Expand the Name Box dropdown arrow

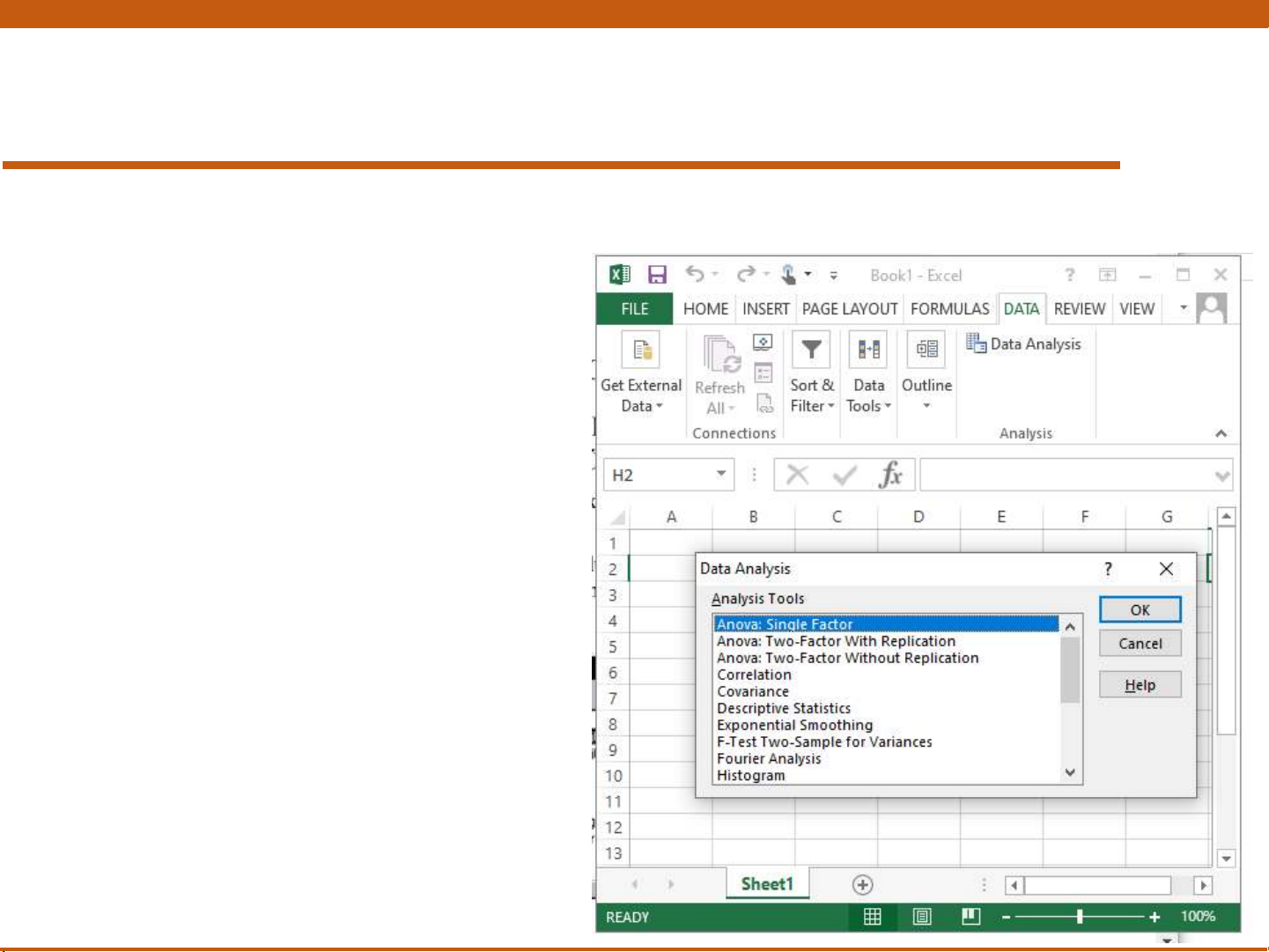point(721,475)
